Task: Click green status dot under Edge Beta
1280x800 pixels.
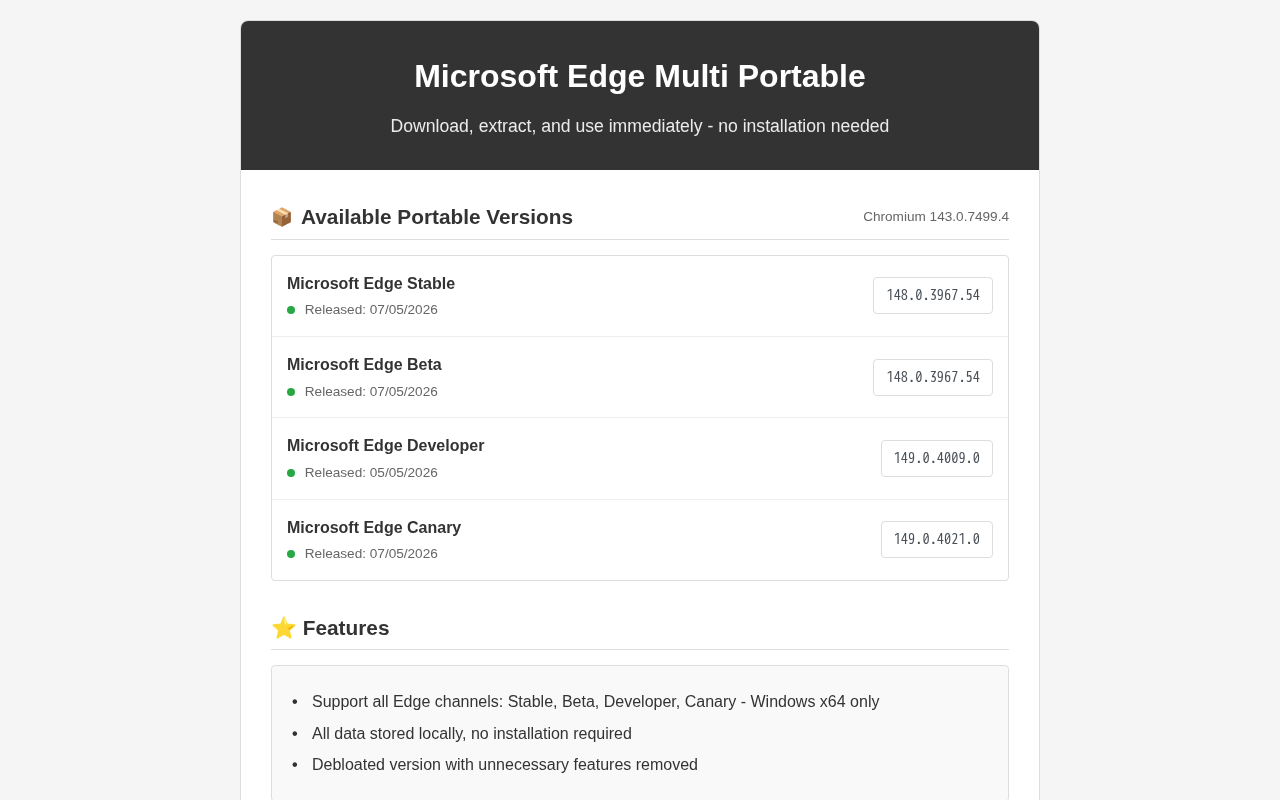Action: 291,392
